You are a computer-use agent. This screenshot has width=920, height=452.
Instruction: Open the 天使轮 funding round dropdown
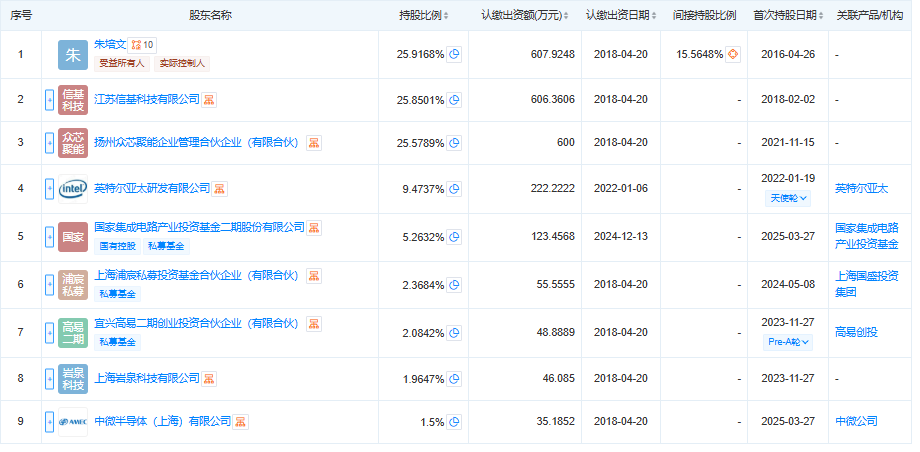coord(788,198)
